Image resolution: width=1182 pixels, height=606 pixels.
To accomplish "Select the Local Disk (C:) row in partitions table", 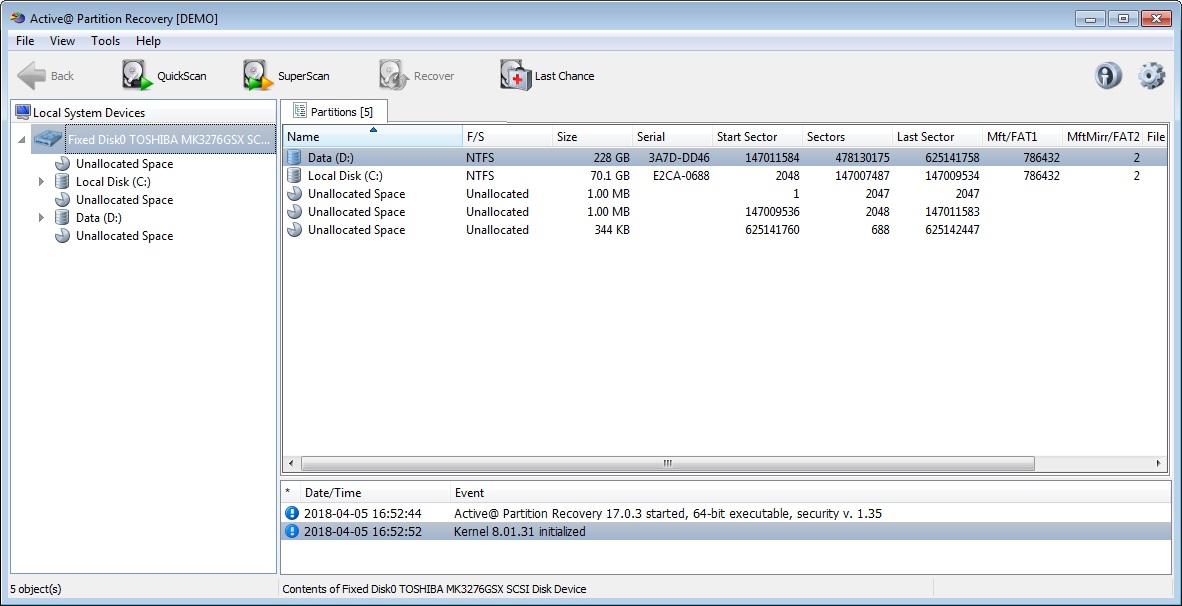I will point(725,176).
